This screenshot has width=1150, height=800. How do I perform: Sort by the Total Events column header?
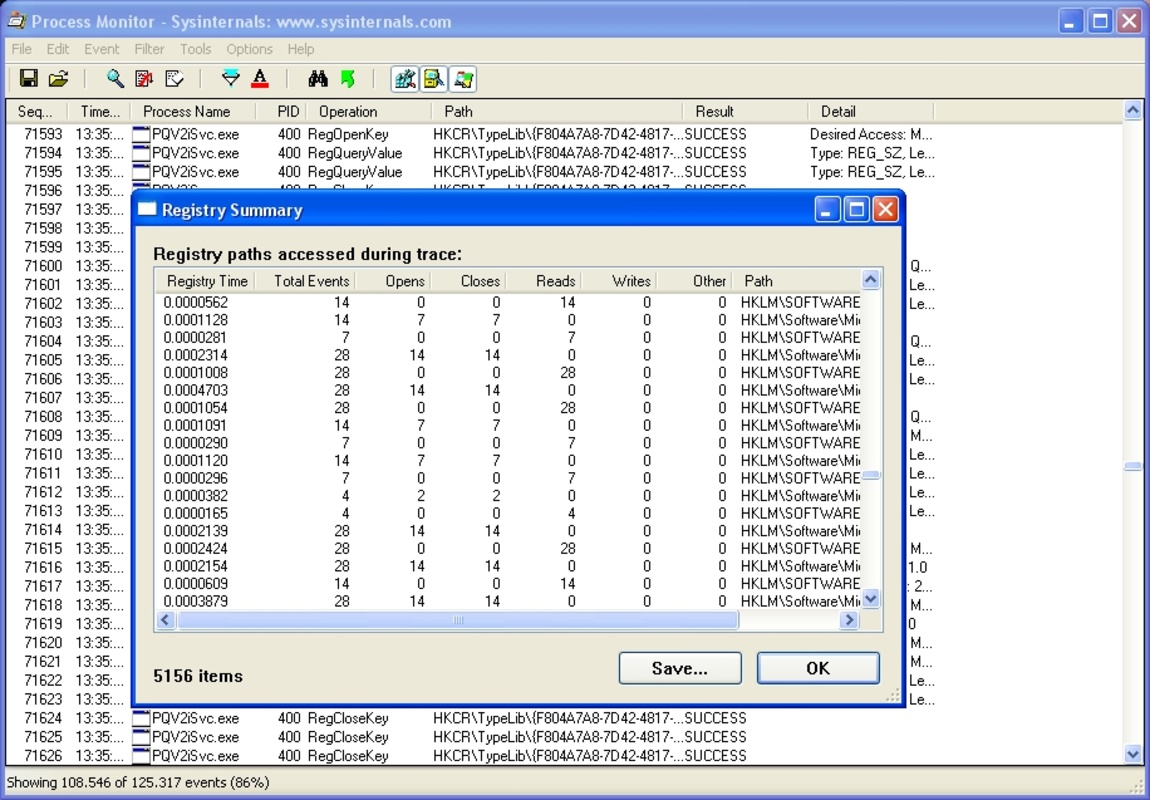pyautogui.click(x=311, y=281)
